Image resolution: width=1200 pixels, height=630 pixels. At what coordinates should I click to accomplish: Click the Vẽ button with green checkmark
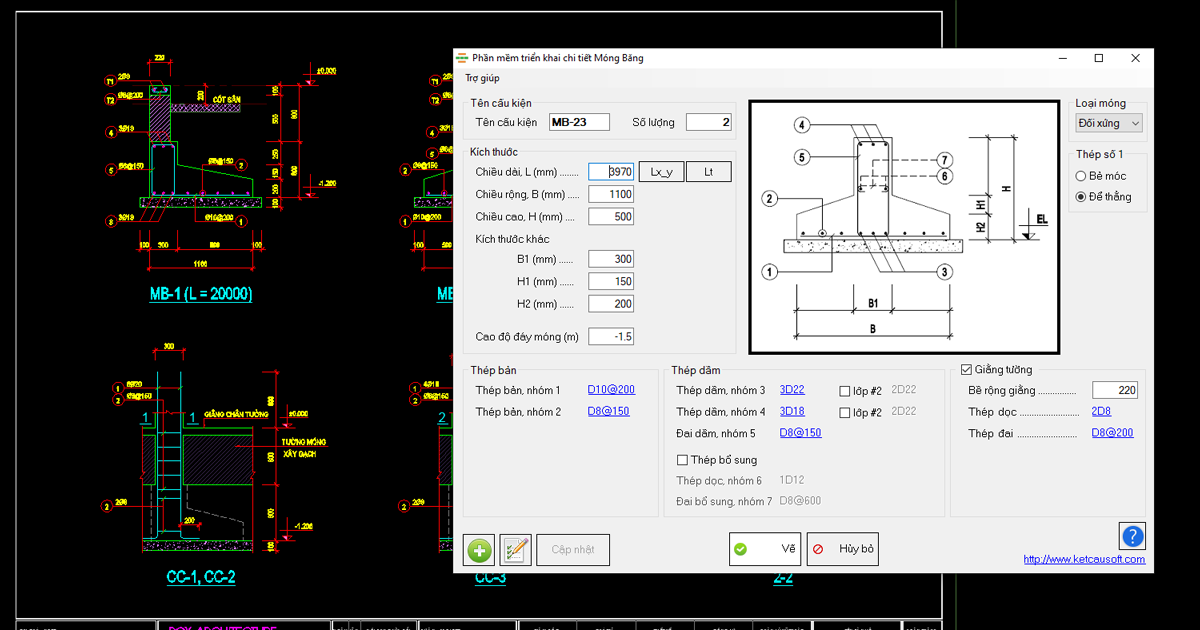click(x=765, y=549)
